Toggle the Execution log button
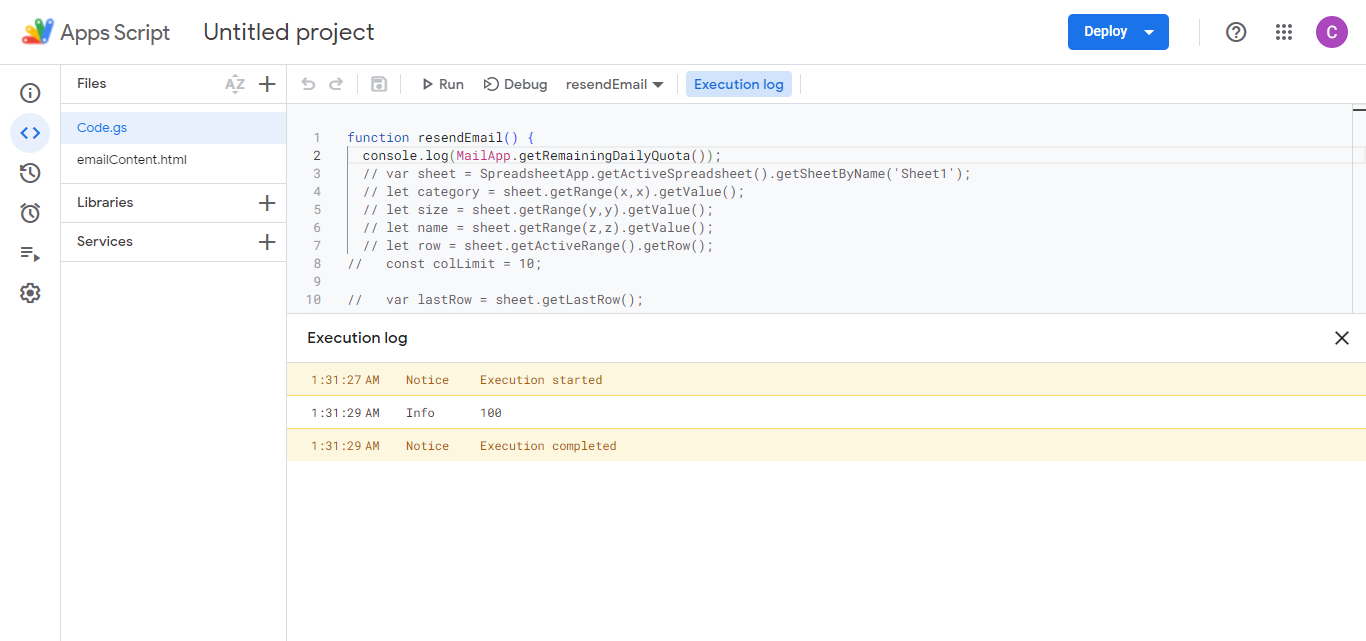The image size is (1366, 641). point(738,84)
